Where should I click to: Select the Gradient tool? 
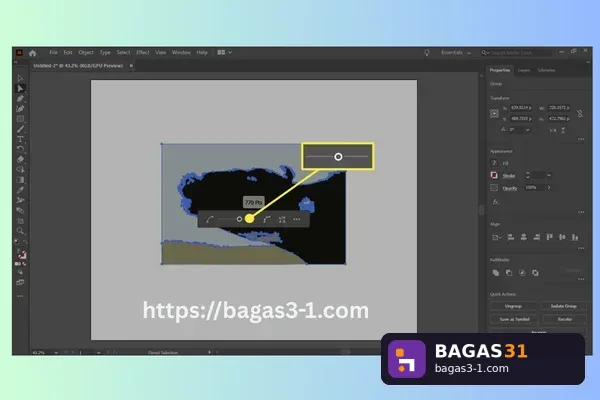point(20,180)
